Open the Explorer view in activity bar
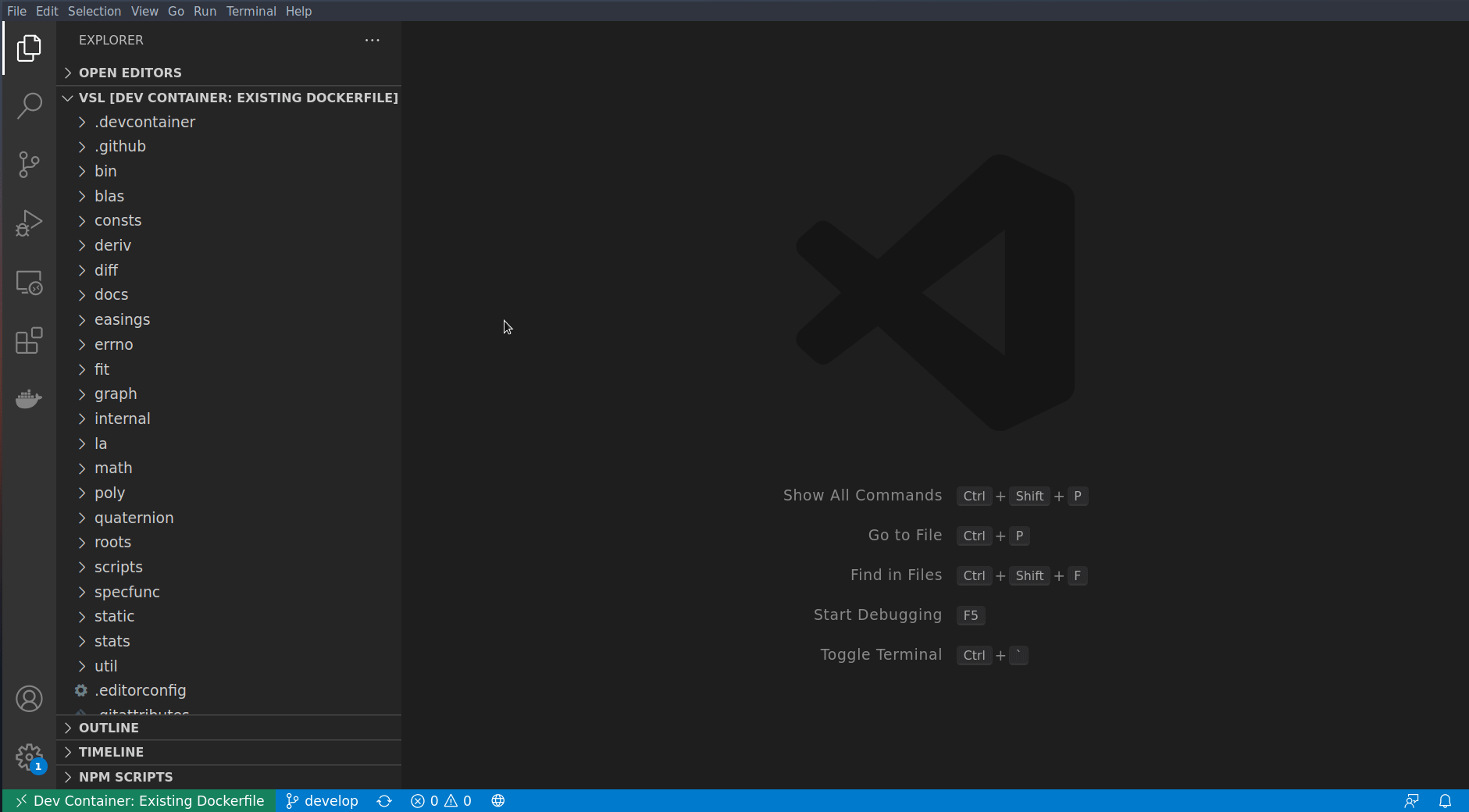Image resolution: width=1469 pixels, height=812 pixels. [29, 48]
